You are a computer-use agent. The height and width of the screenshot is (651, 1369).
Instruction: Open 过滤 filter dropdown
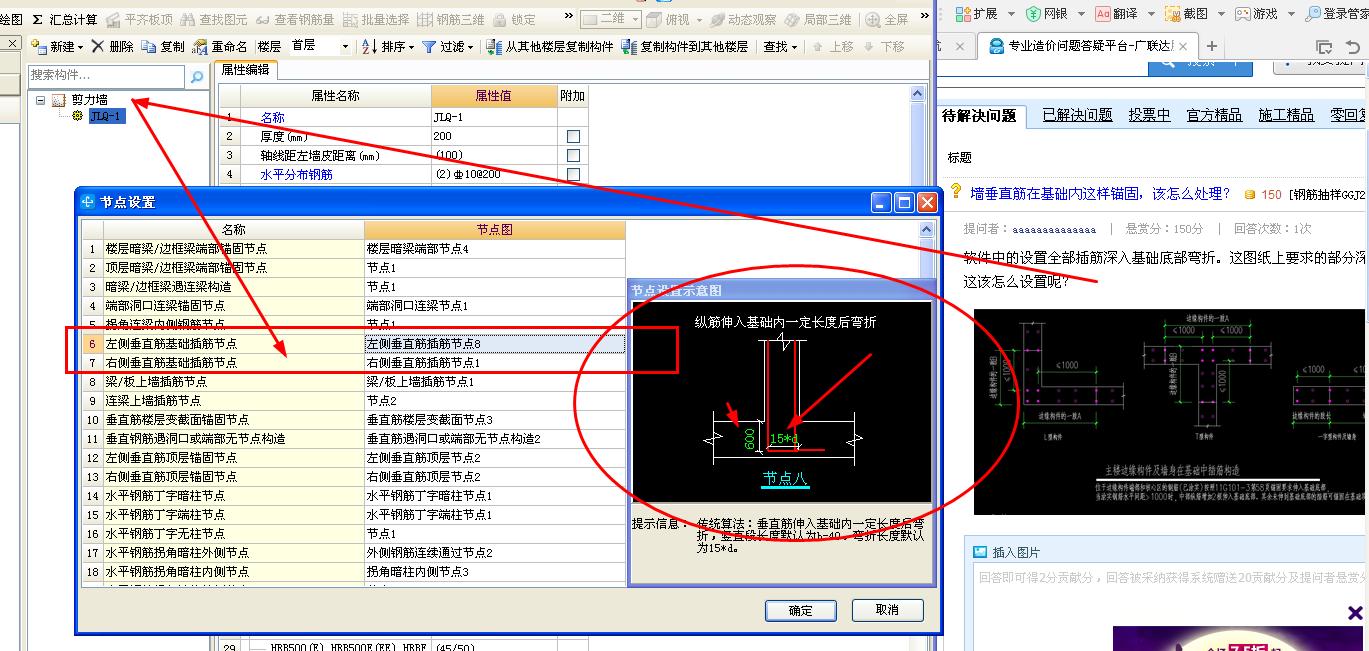[x=448, y=46]
